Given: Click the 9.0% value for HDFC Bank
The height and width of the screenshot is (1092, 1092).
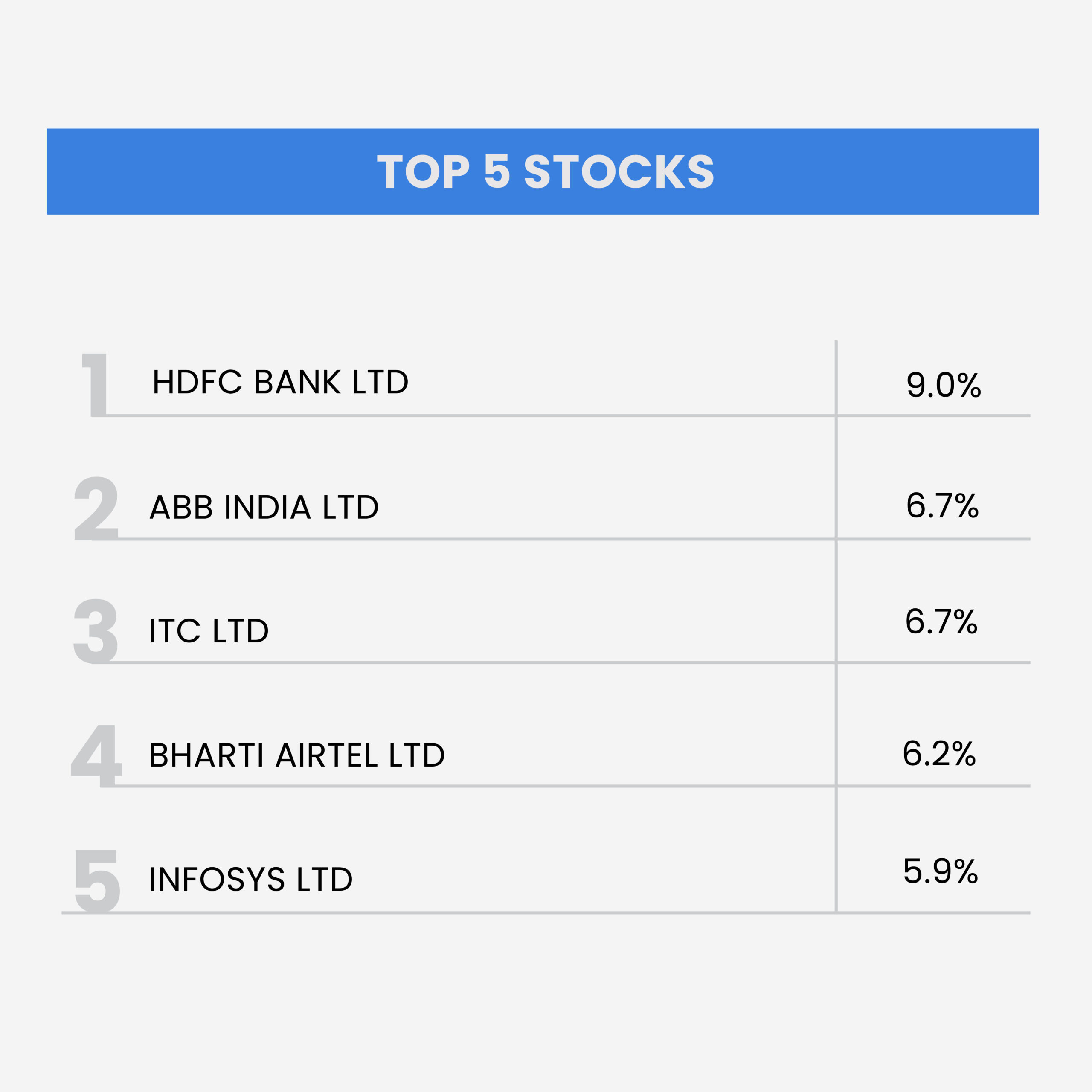Looking at the screenshot, I should 944,385.
